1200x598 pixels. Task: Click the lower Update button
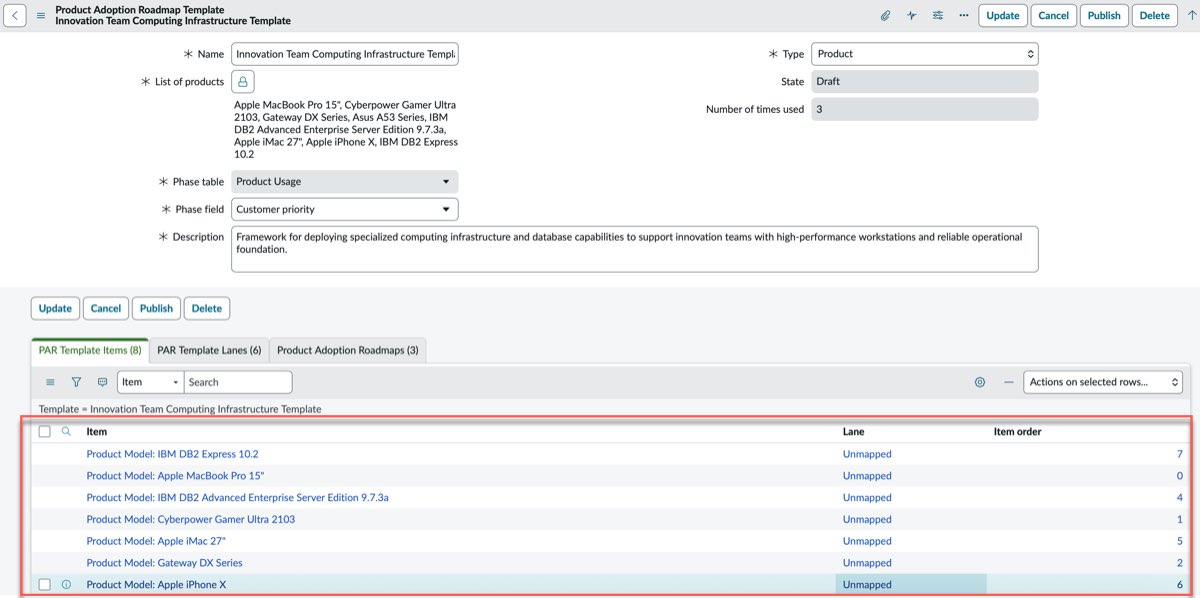55,308
